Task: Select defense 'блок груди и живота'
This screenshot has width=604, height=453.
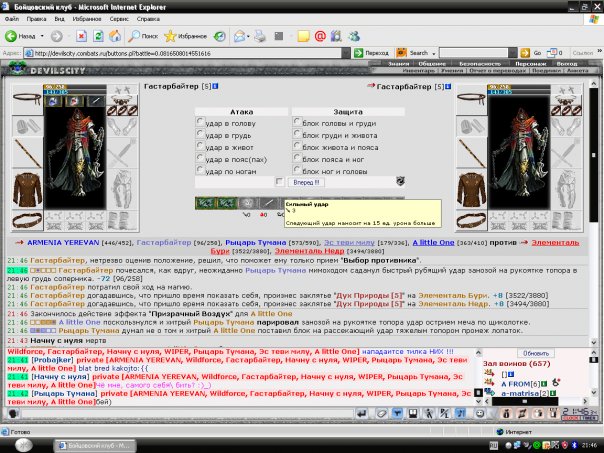Action: 297,134
